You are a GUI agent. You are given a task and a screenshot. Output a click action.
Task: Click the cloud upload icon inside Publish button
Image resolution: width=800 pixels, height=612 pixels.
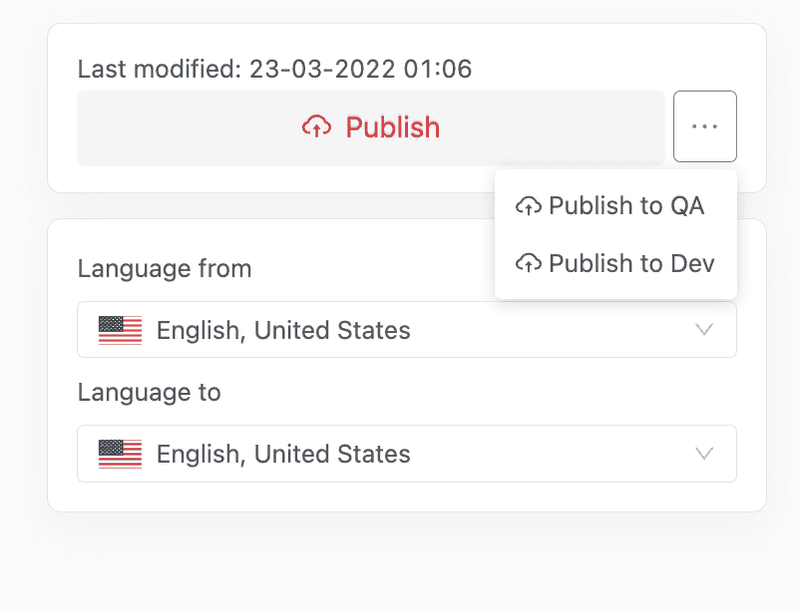click(x=316, y=127)
